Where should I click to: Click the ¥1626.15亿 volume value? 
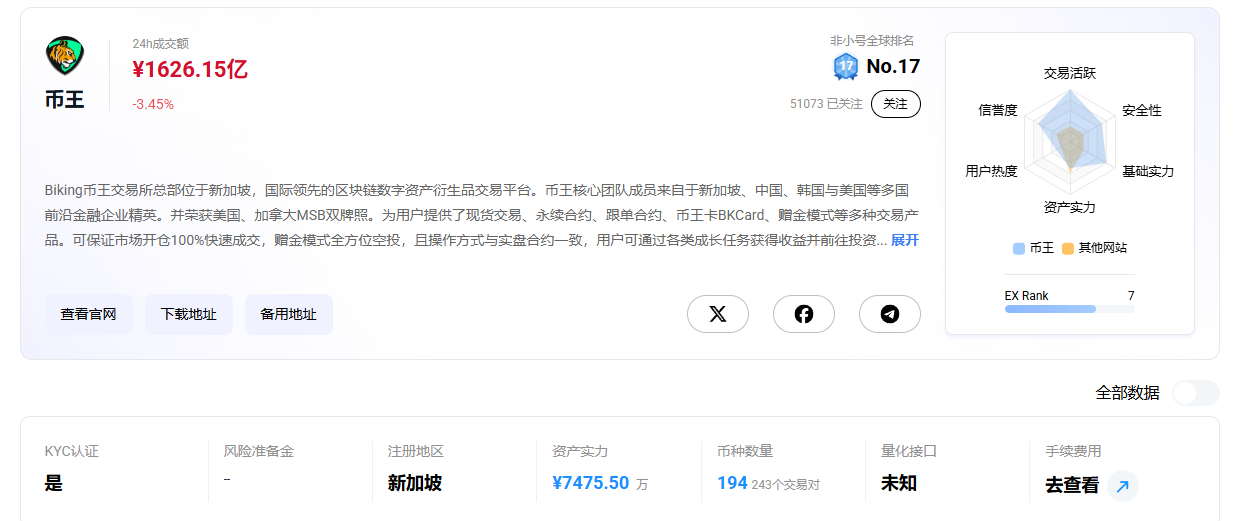click(190, 69)
